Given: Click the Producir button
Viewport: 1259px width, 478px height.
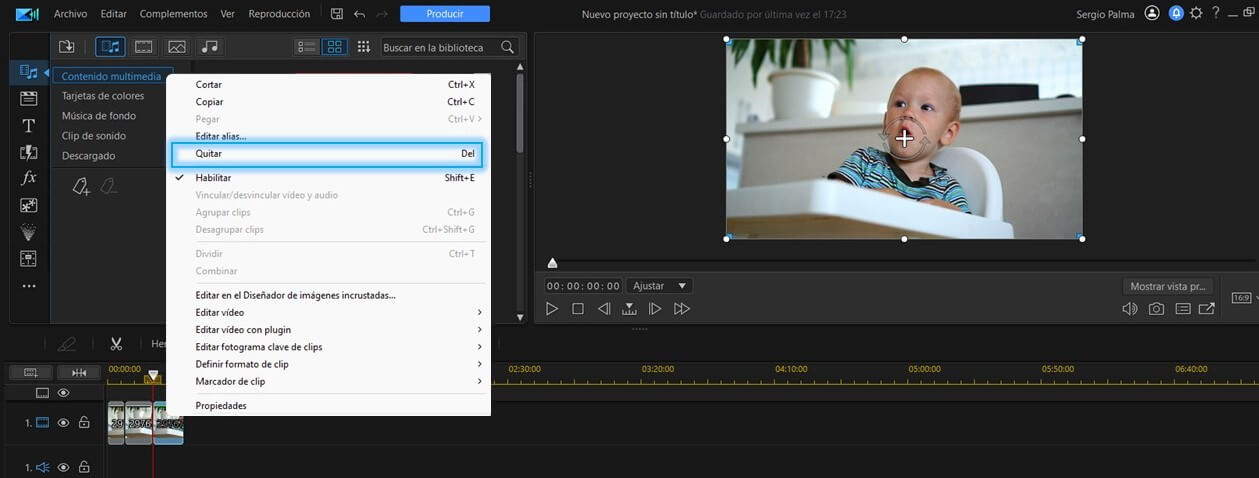Looking at the screenshot, I should tap(445, 14).
